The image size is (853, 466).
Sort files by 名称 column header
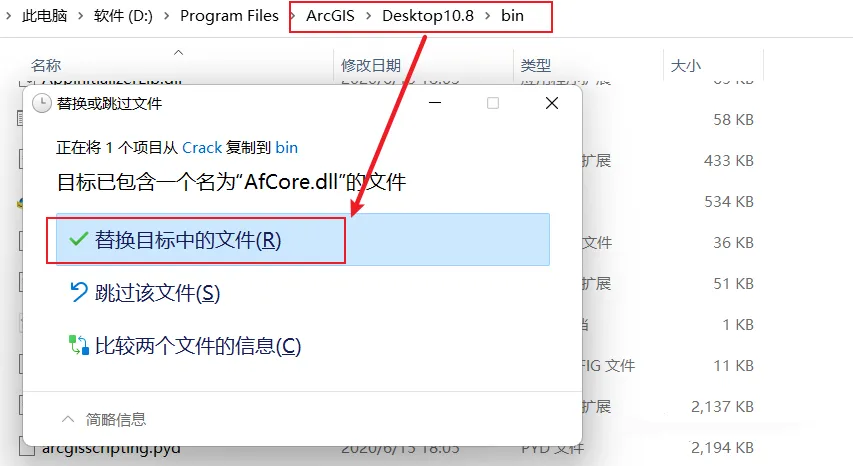point(46,66)
